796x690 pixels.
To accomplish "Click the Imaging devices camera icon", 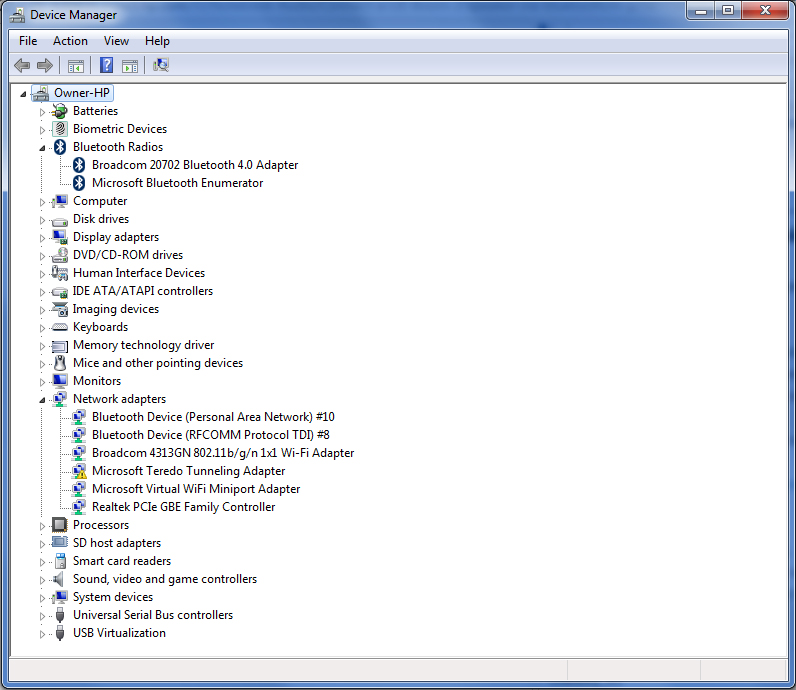I will (x=60, y=309).
